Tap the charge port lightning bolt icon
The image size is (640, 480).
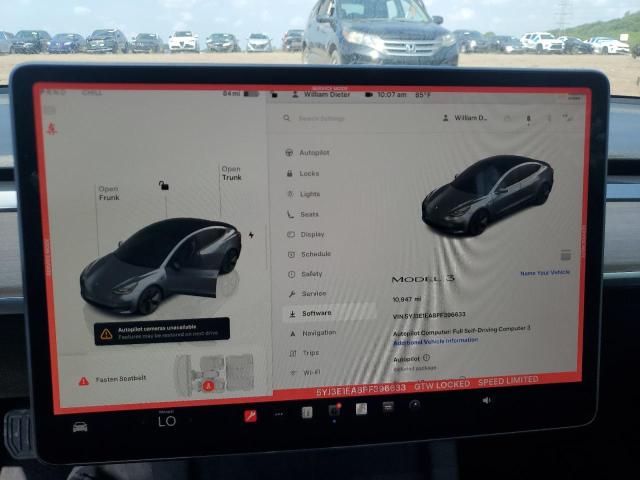click(x=251, y=235)
